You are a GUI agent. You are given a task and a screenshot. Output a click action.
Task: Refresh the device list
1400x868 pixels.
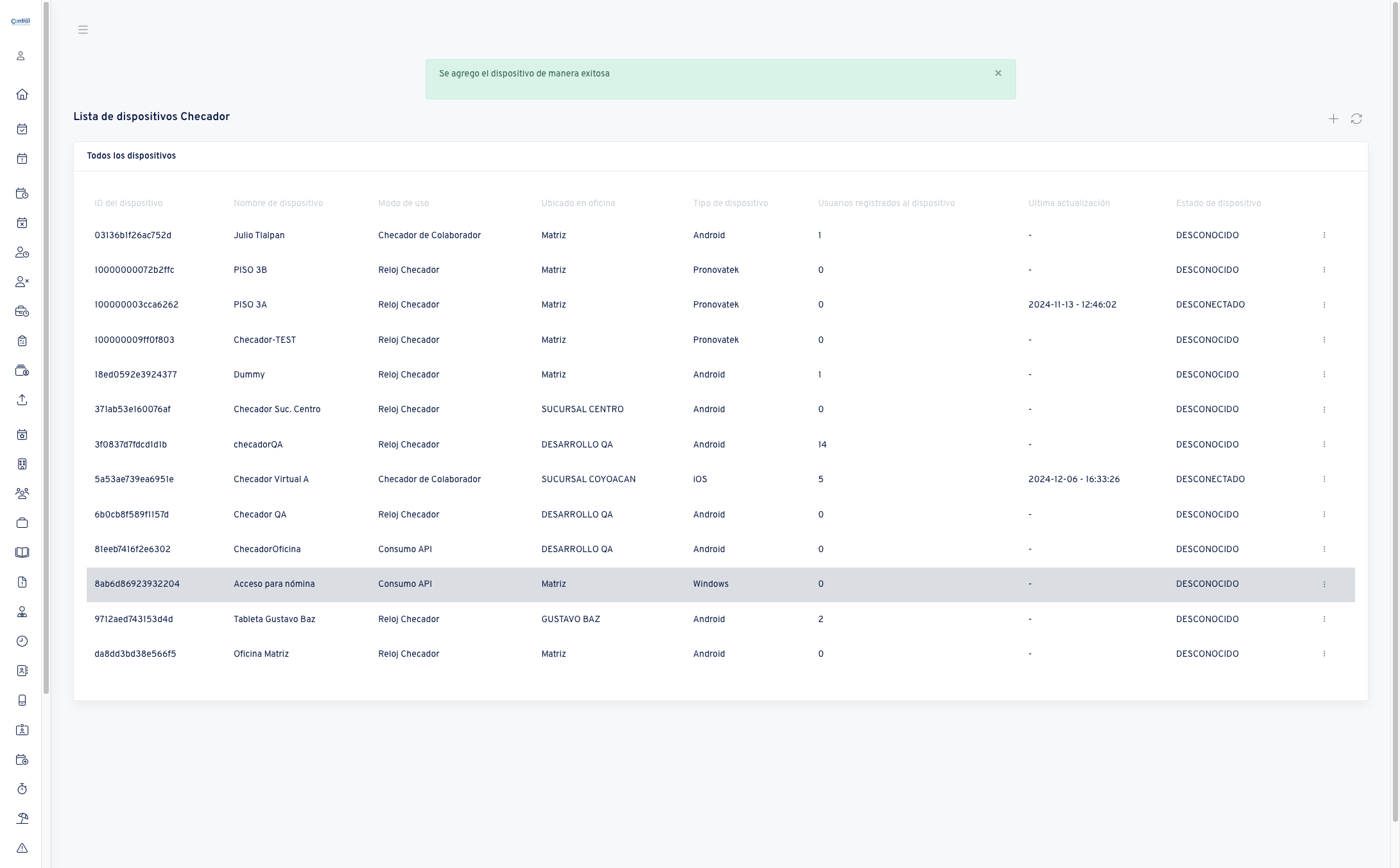click(x=1356, y=119)
